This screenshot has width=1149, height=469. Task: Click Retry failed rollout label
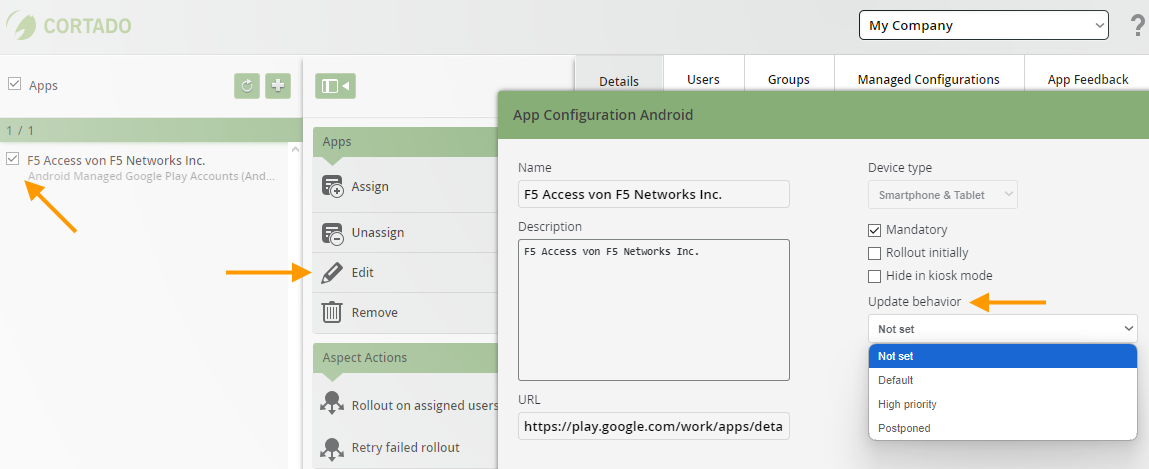(x=406, y=448)
